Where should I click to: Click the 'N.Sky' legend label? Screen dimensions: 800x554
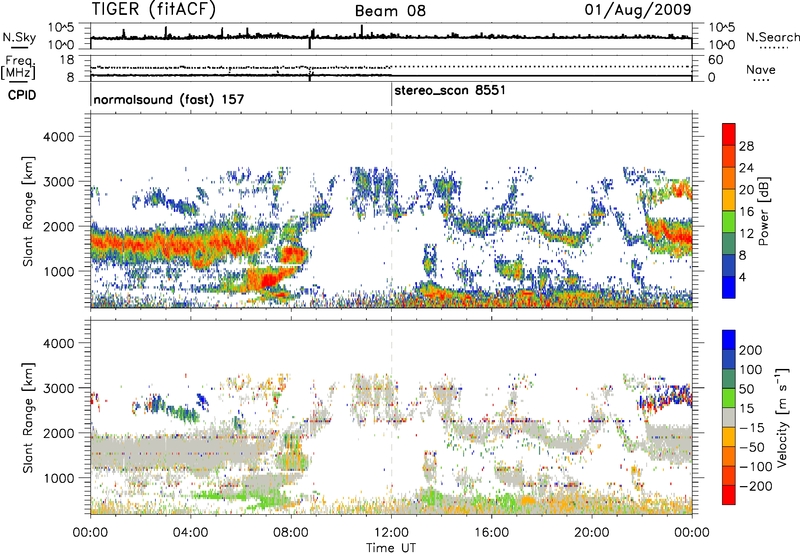[x=19, y=37]
